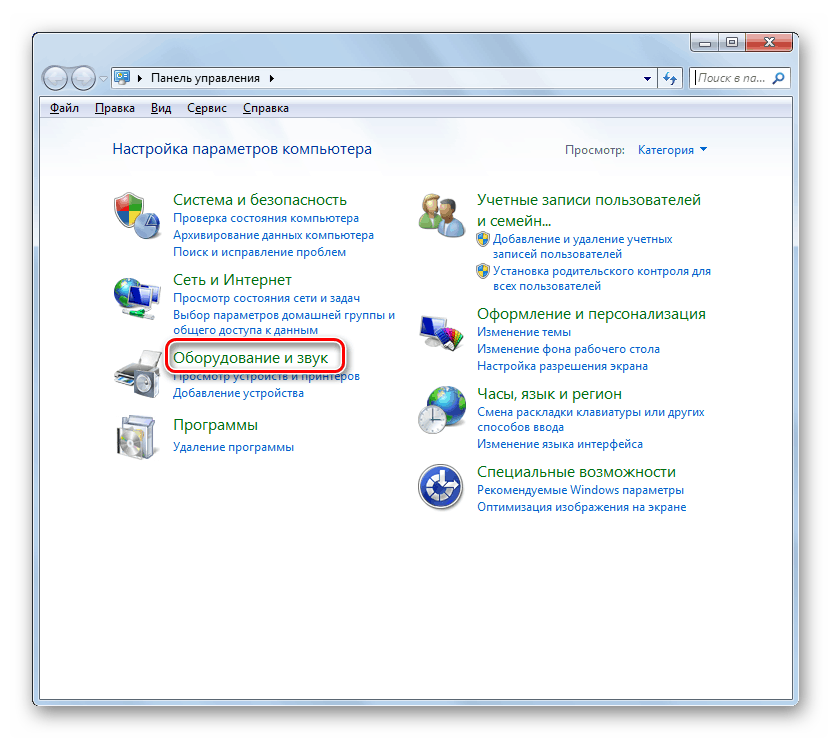Screen dimensions: 832x739
Task: Open Изменение темы link
Action: tap(524, 332)
